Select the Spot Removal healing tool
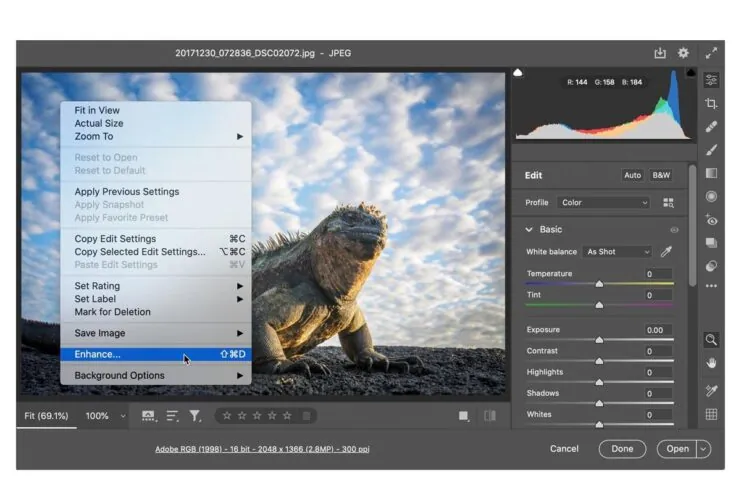The height and width of the screenshot is (486, 741). click(711, 127)
